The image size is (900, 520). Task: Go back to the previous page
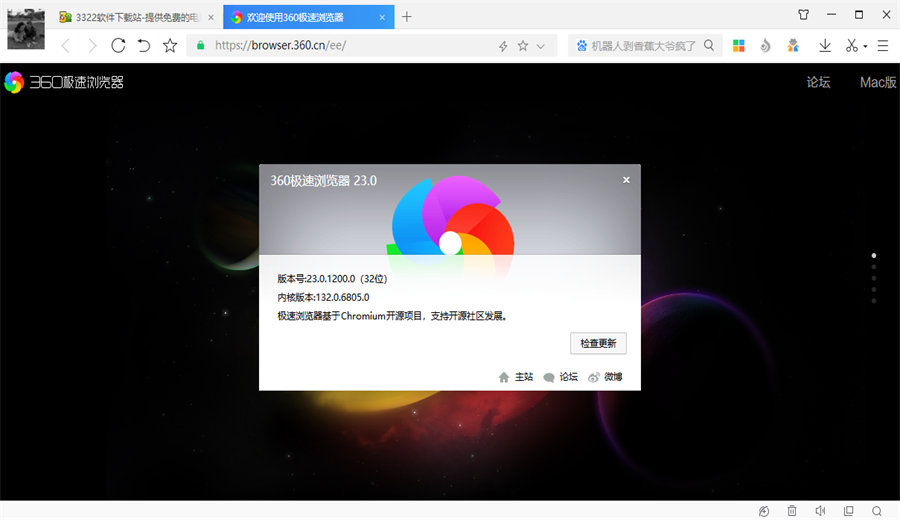(x=65, y=46)
